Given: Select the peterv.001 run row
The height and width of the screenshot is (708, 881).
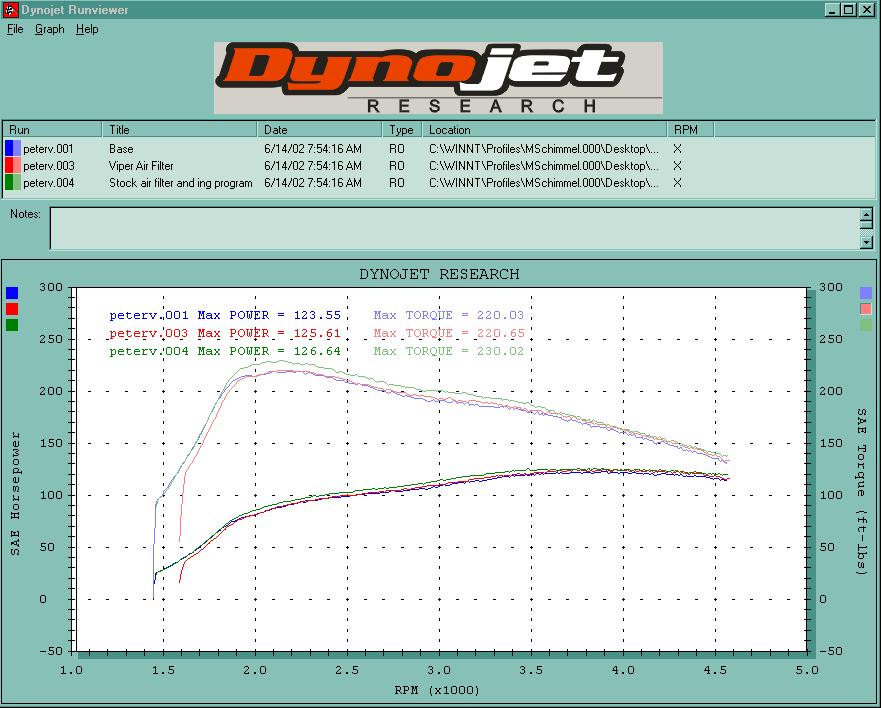Looking at the screenshot, I should coord(438,149).
